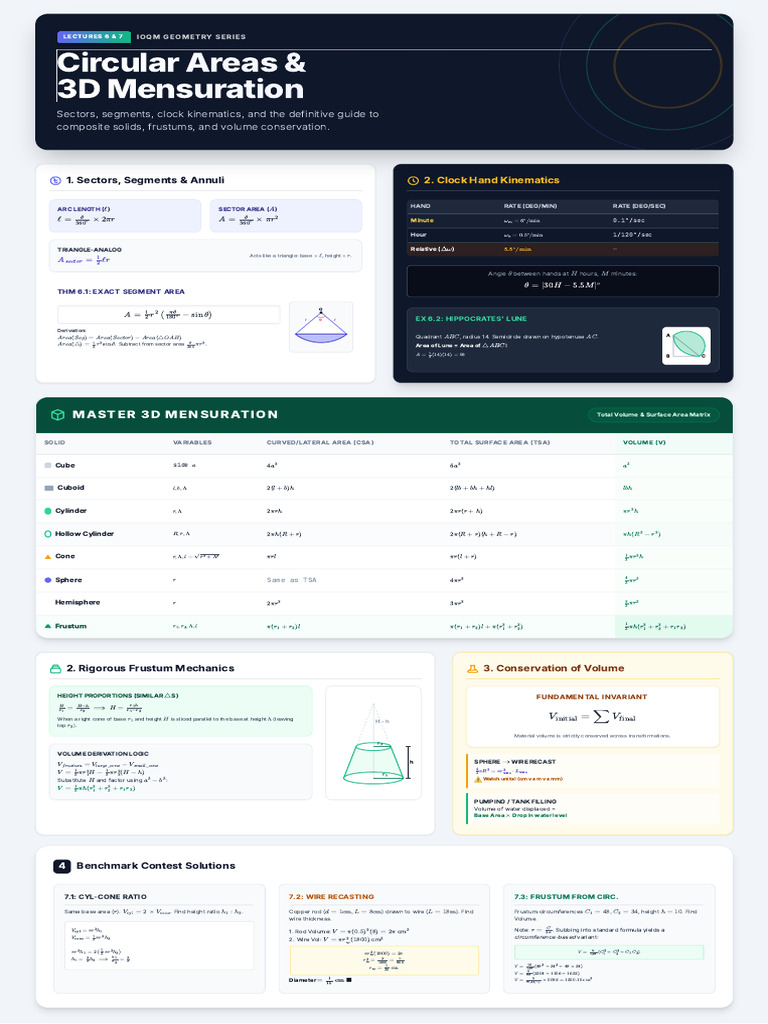The height and width of the screenshot is (1024, 768).
Task: Click the THM 6.1: EXACT SEGMENT AREA heading
Action: pos(121,291)
